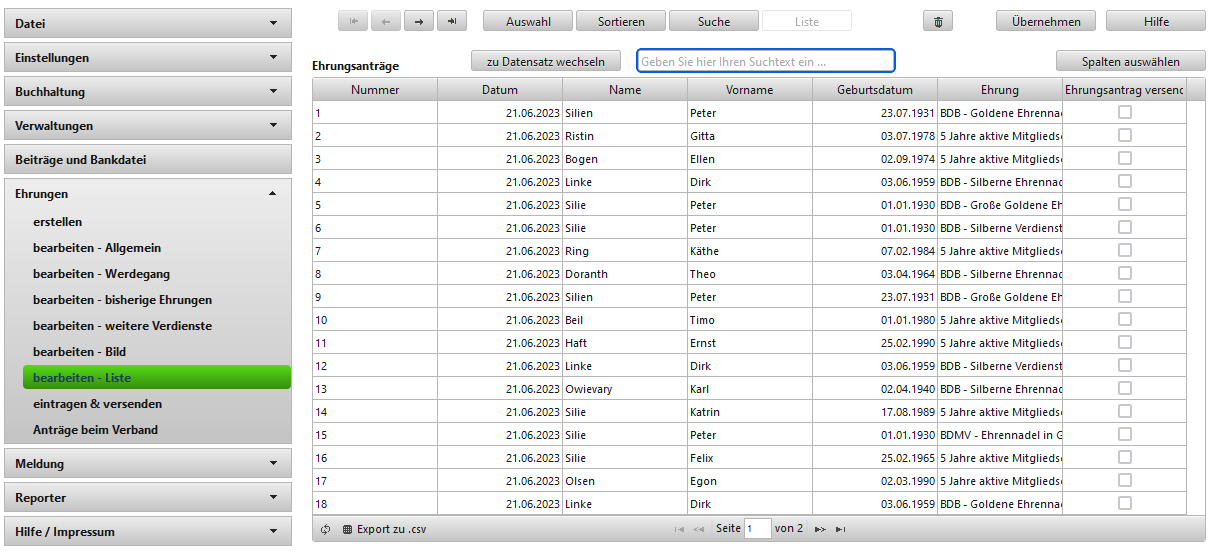The width and height of the screenshot is (1214, 553).
Task: Check the box in row 13 Owievary
Action: point(1125,388)
